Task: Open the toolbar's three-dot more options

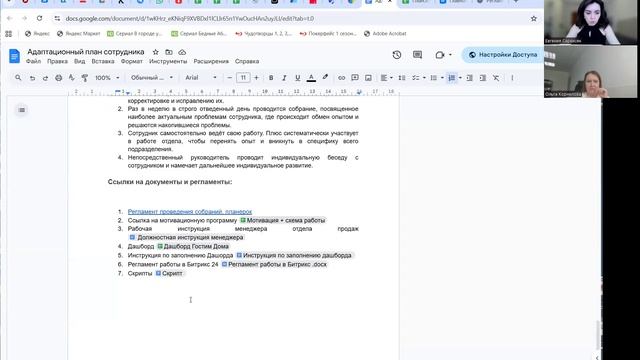Action: pos(512,78)
